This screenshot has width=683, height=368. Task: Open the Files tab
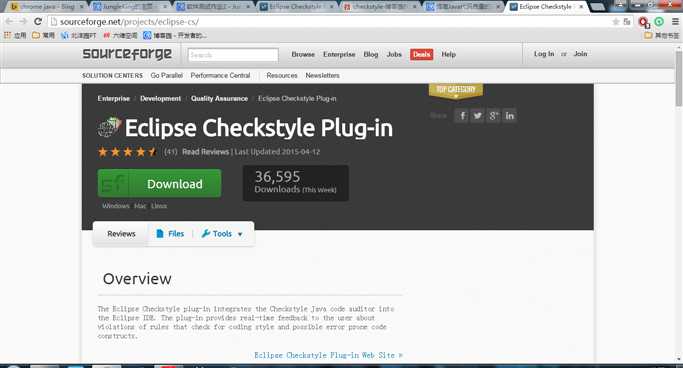(170, 234)
